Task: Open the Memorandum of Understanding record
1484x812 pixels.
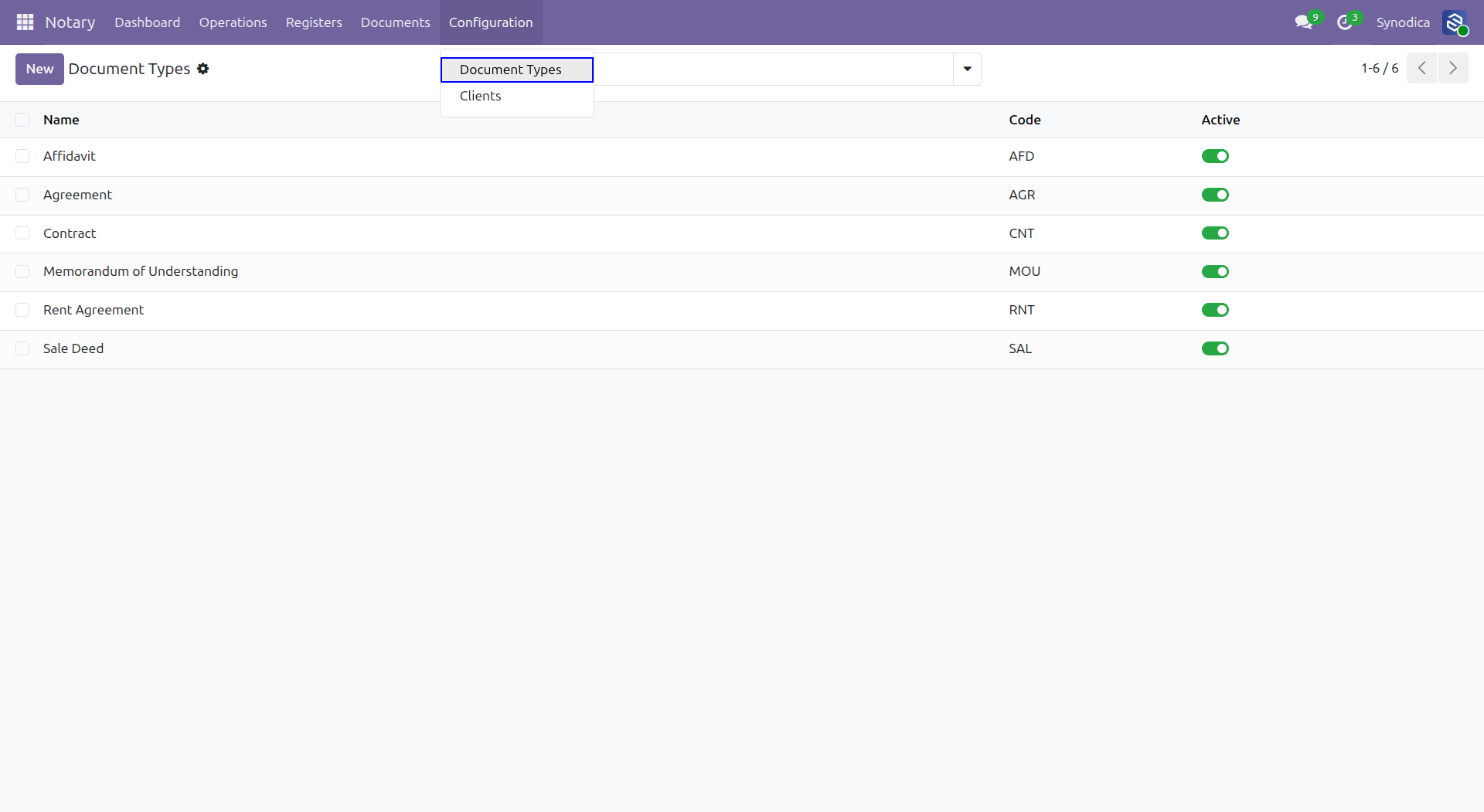Action: [x=141, y=271]
